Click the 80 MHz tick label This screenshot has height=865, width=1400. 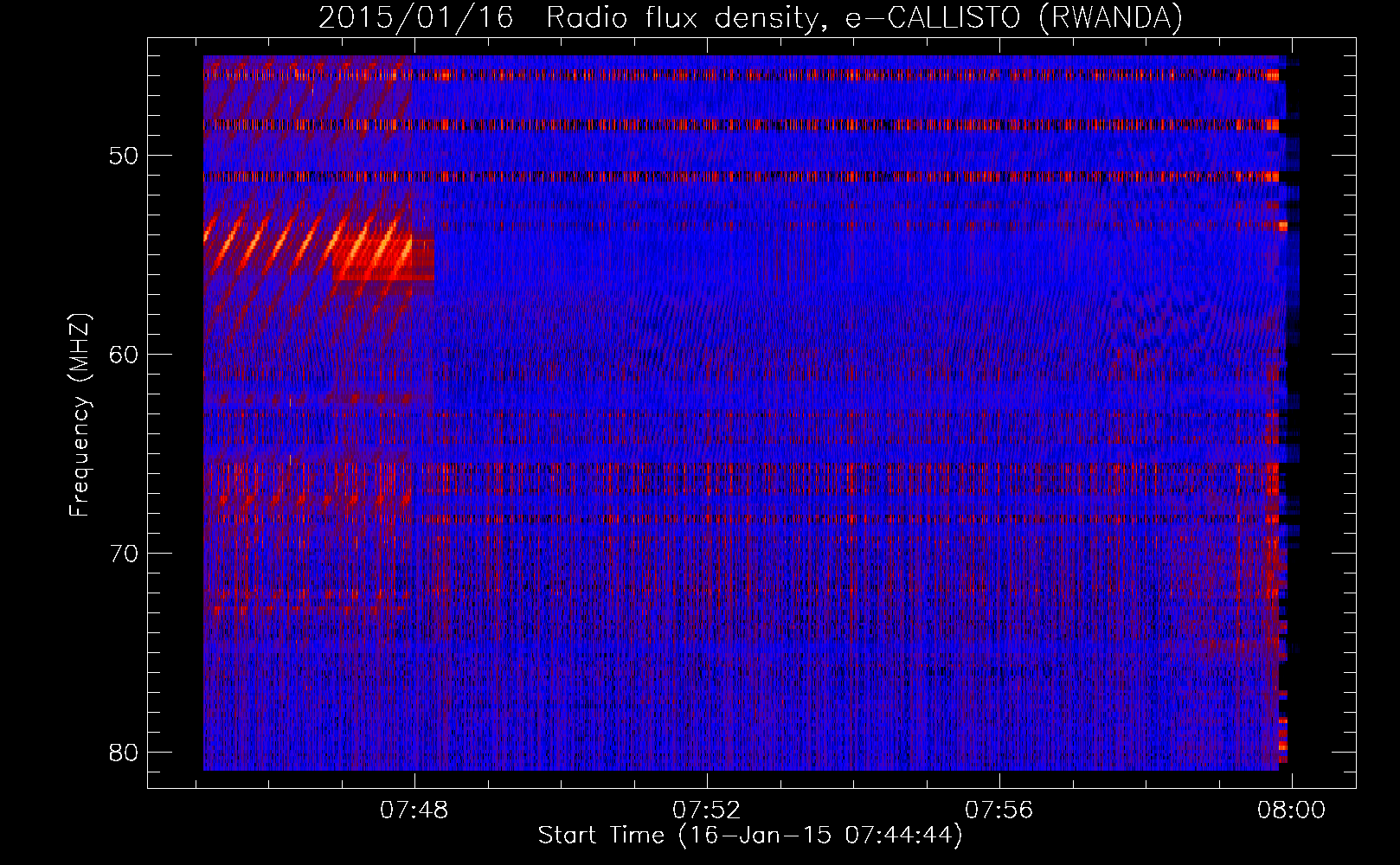point(125,752)
